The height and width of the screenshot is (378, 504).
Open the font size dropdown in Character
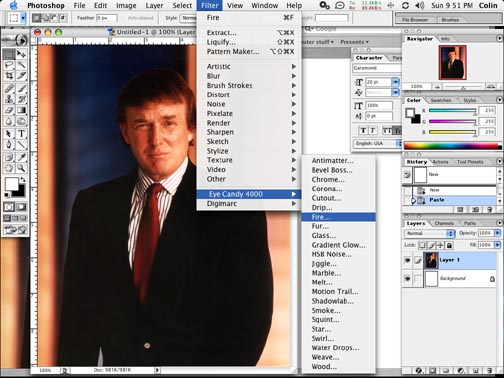coord(395,82)
